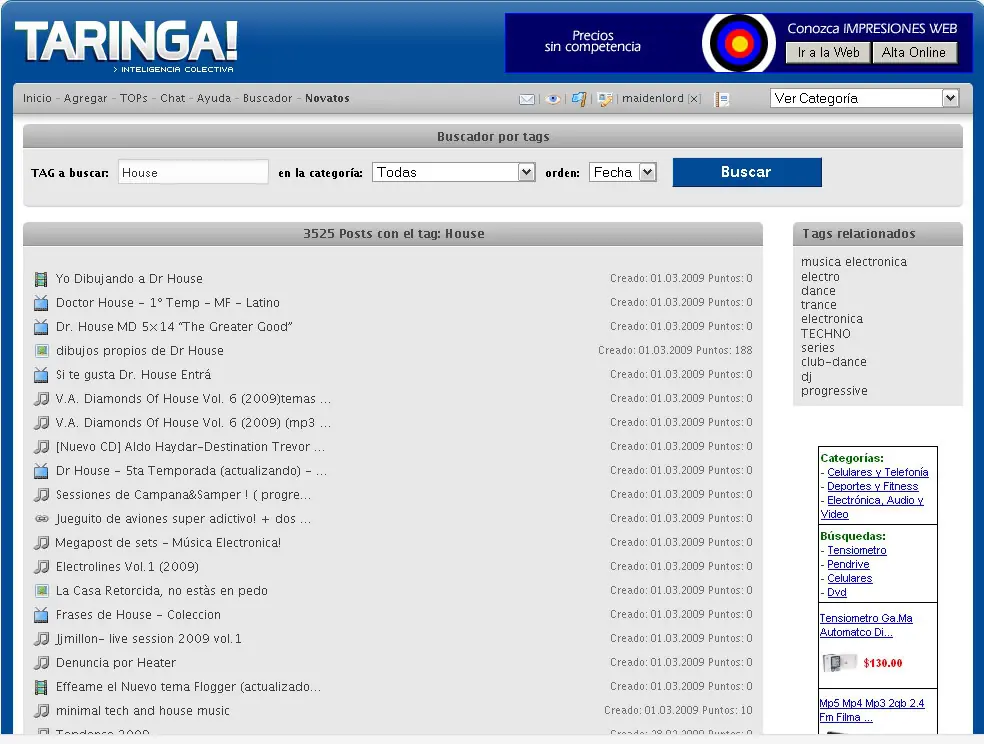Click the eye monitor icon in navbar

(x=553, y=99)
